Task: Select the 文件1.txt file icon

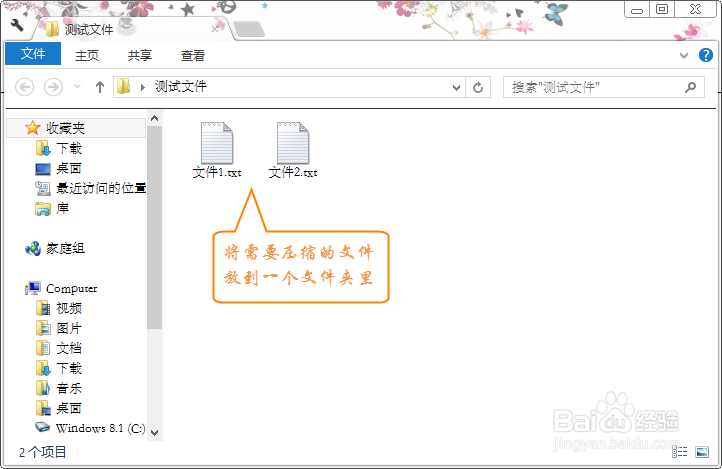Action: click(217, 143)
